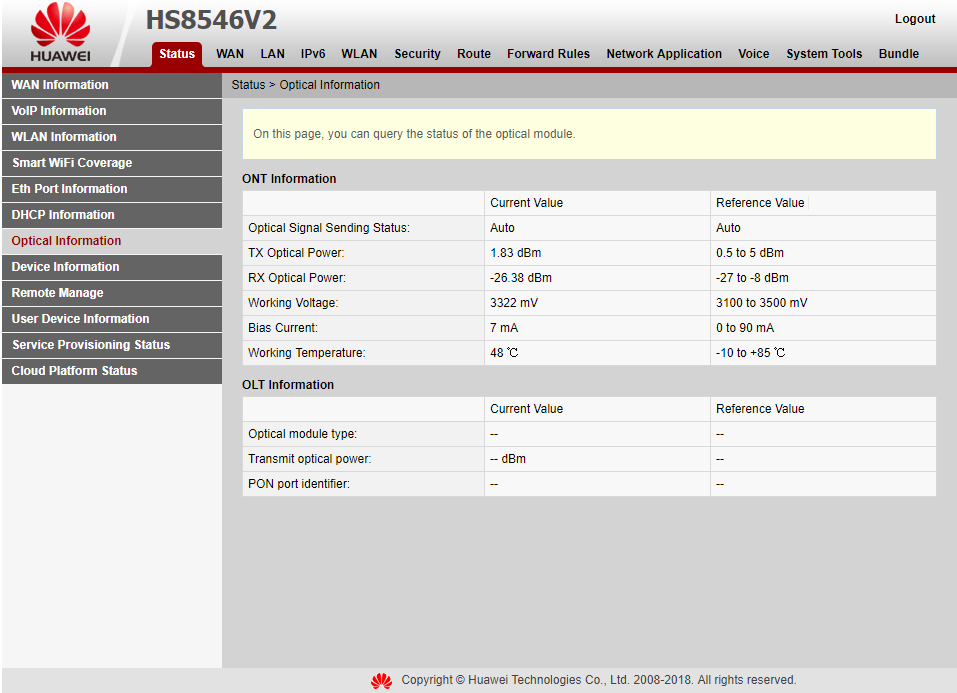
Task: Select Optical Information in the sidebar
Action: pos(112,241)
